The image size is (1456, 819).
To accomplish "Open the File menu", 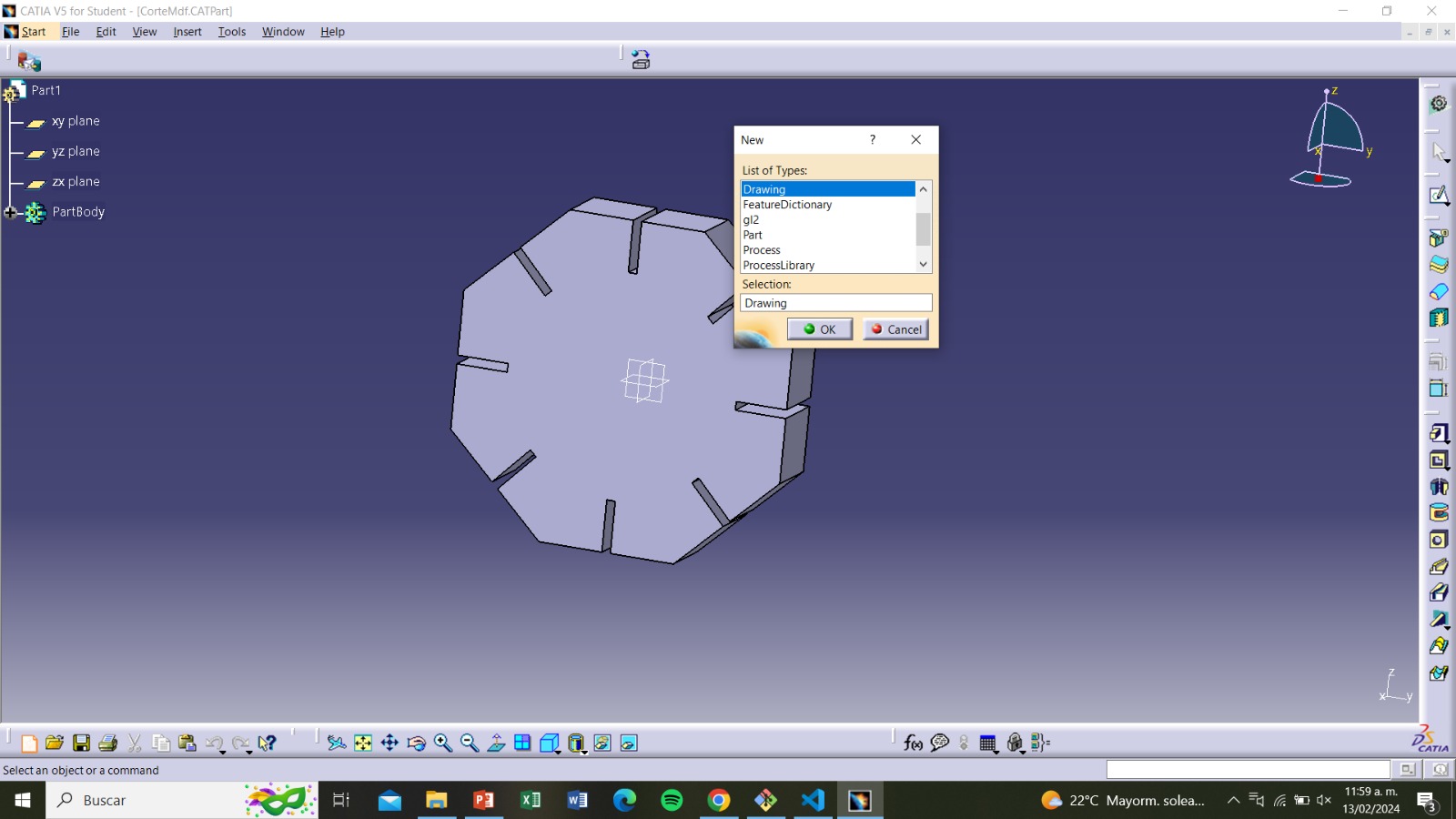I will [x=70, y=32].
